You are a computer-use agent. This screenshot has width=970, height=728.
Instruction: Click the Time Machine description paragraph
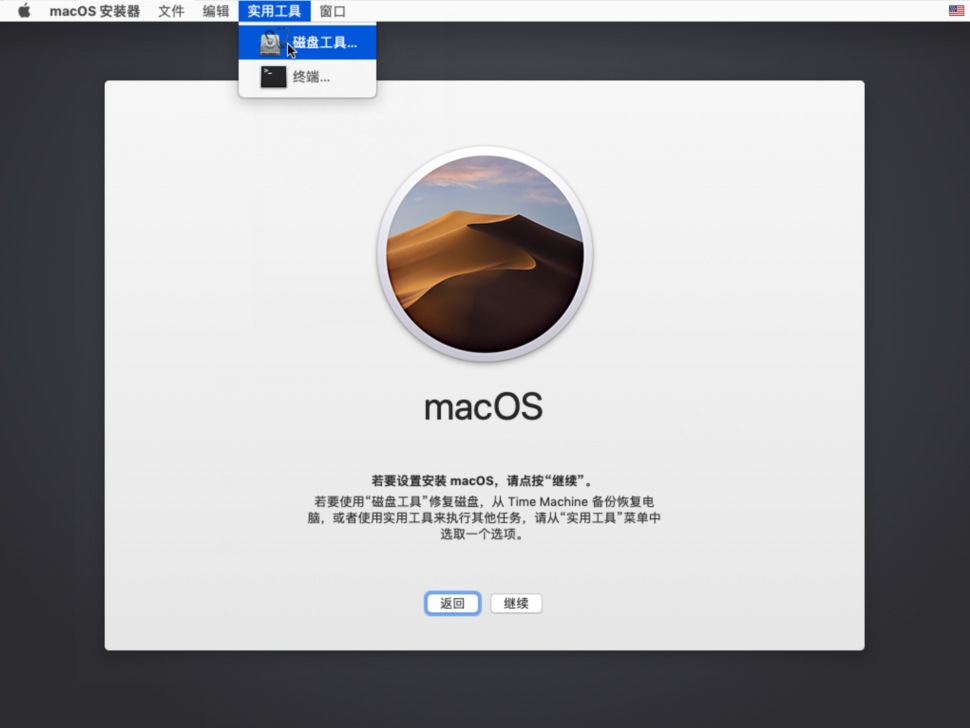(484, 517)
